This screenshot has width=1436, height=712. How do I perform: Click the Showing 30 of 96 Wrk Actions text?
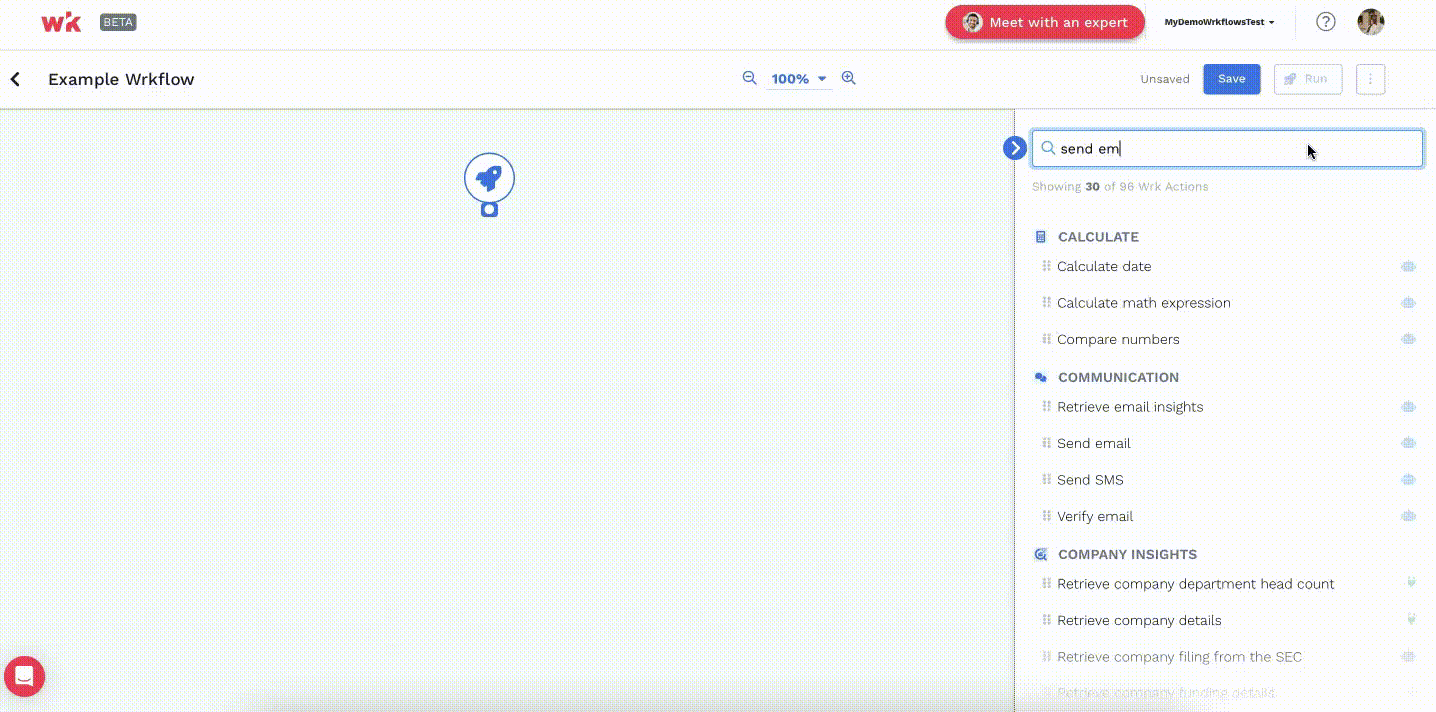point(1120,187)
